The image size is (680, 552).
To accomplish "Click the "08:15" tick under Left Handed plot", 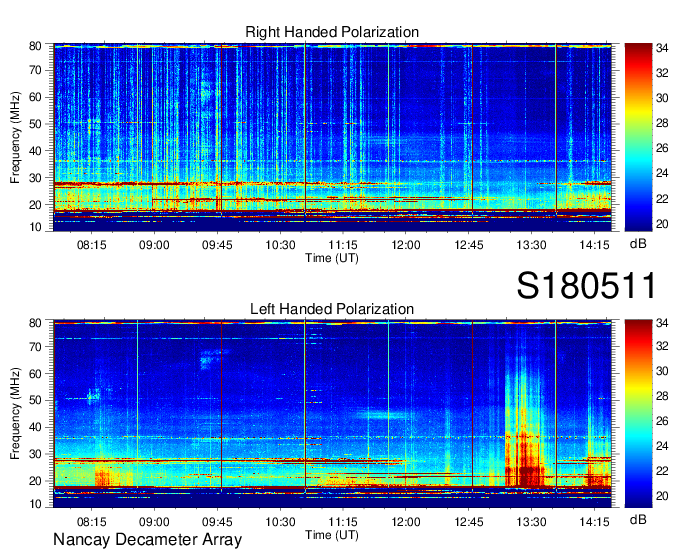I will tap(92, 522).
